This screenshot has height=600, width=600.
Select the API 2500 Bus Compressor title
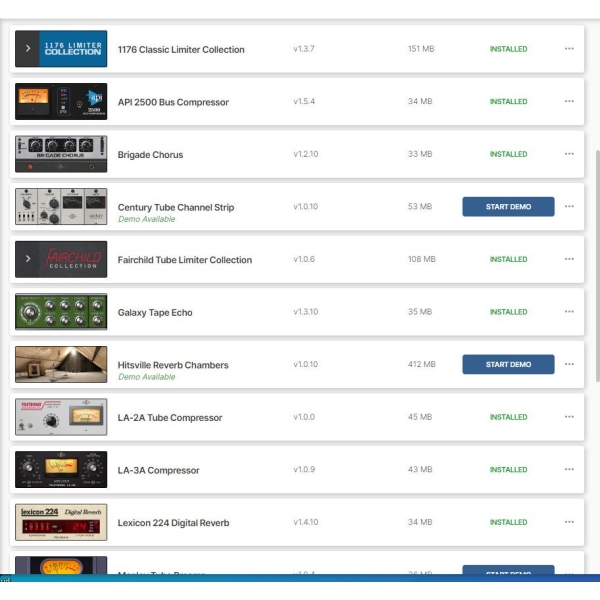coord(173,102)
